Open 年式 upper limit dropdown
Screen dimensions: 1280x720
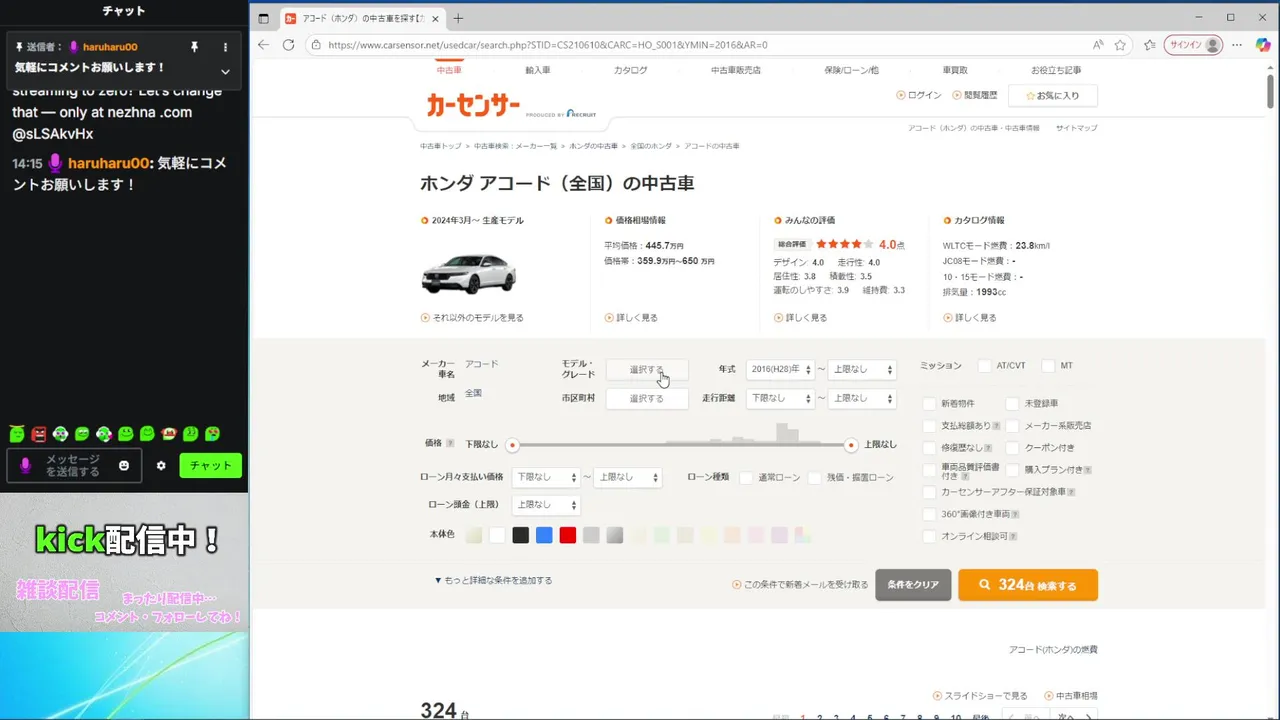(x=862, y=369)
